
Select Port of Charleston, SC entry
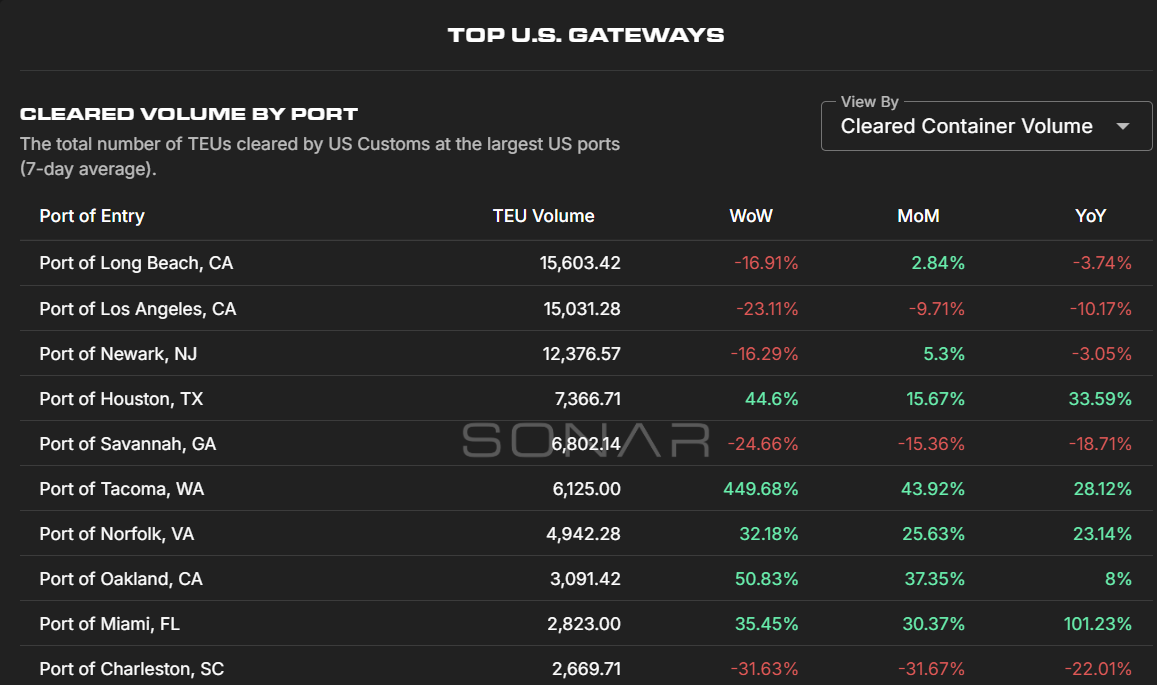[x=131, y=669]
